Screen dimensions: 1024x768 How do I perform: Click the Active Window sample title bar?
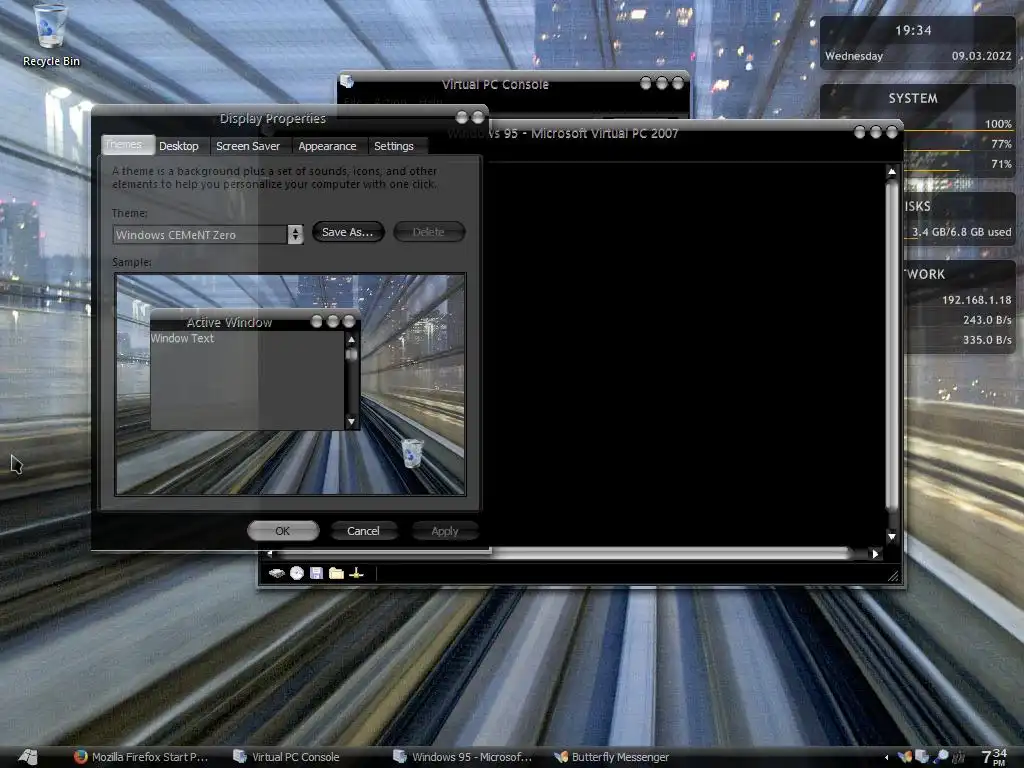[x=255, y=322]
